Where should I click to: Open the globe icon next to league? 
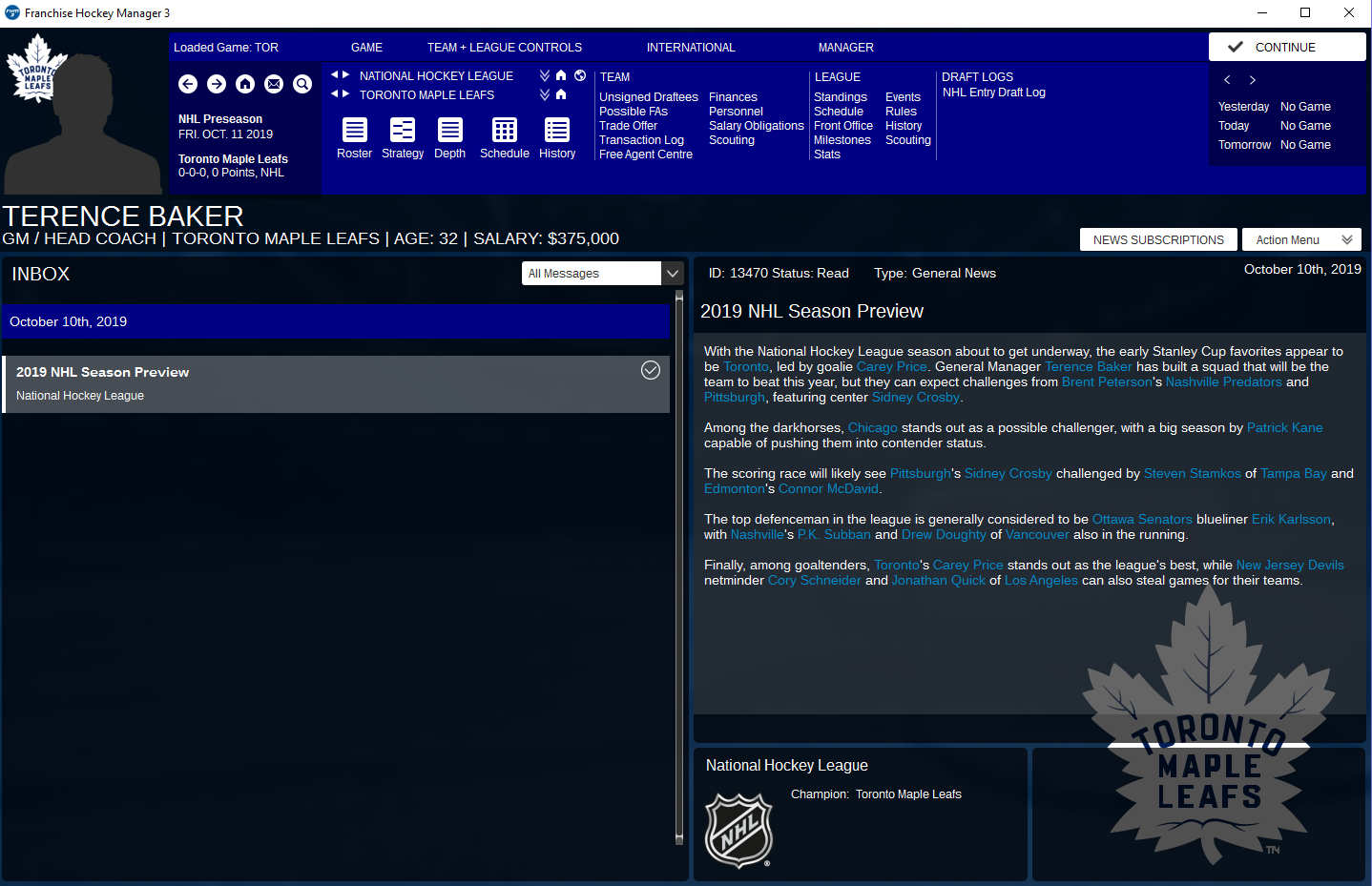[x=579, y=75]
